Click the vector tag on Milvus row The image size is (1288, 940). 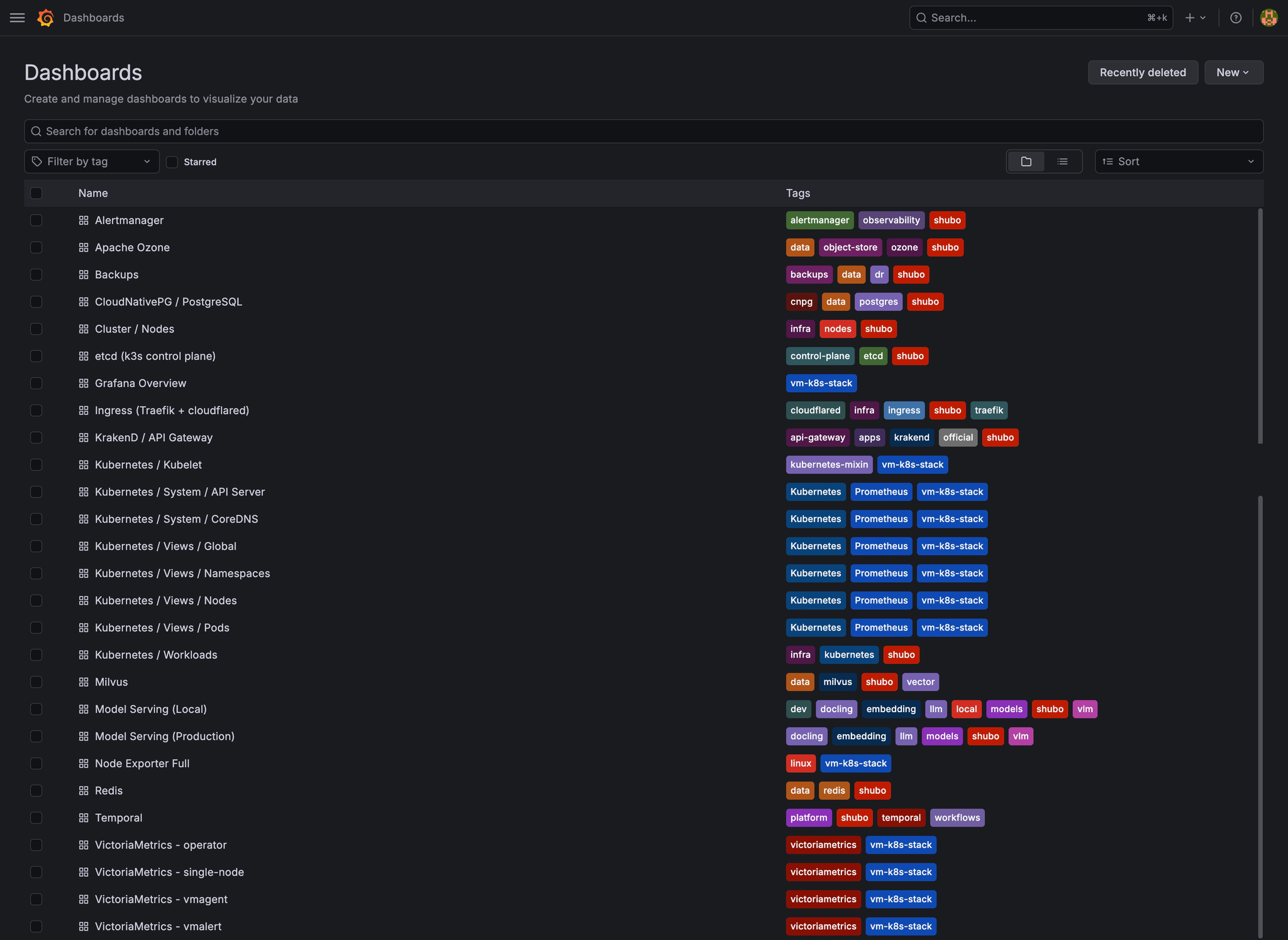920,682
